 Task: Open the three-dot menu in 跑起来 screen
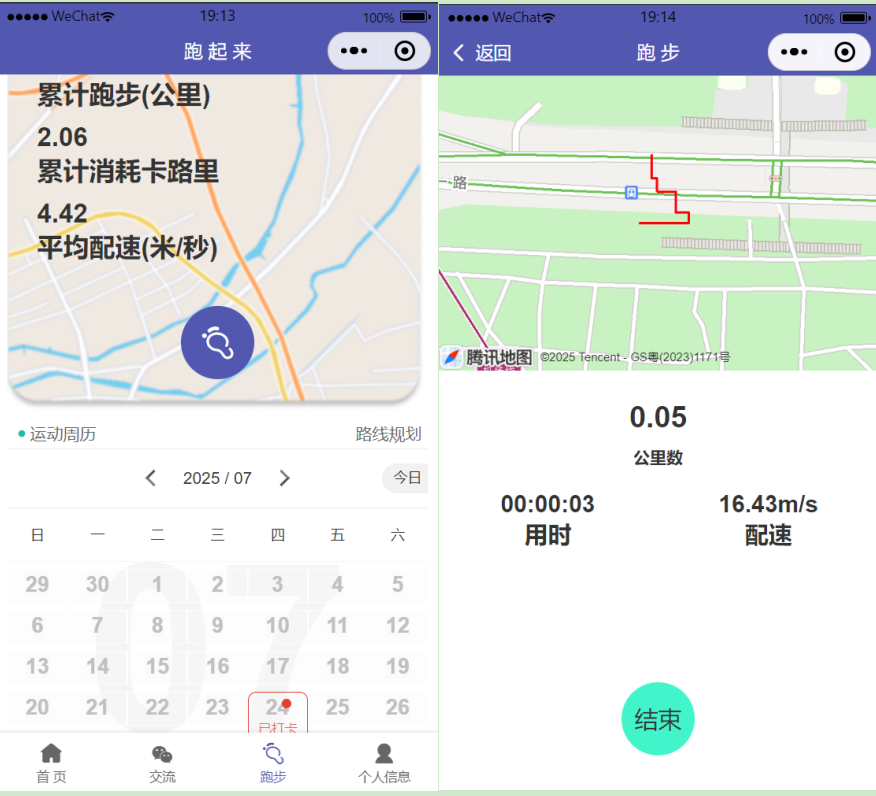[x=354, y=51]
